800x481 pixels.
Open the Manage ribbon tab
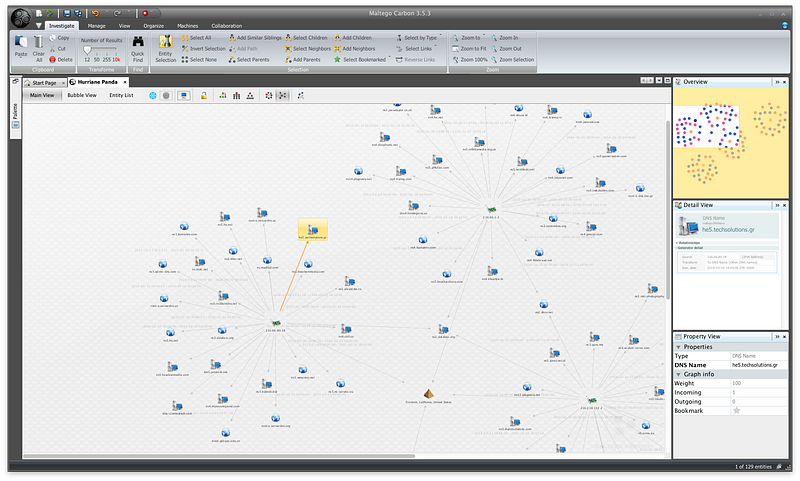96,26
